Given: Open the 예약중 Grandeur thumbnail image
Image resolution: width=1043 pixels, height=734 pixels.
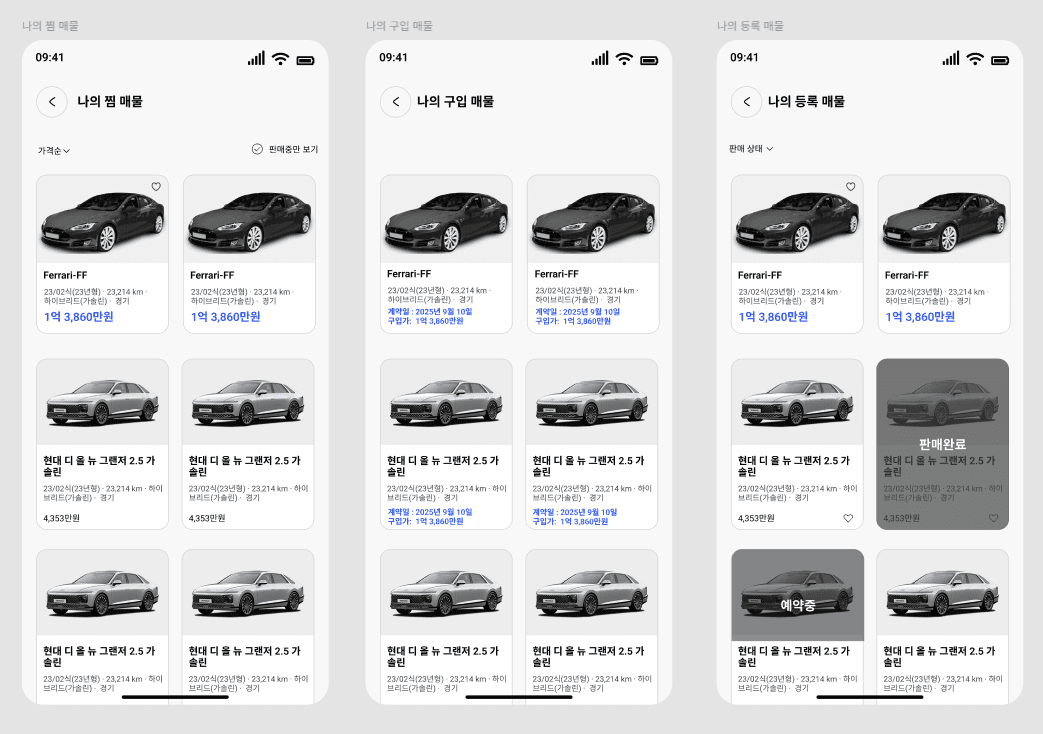Looking at the screenshot, I should 797,594.
